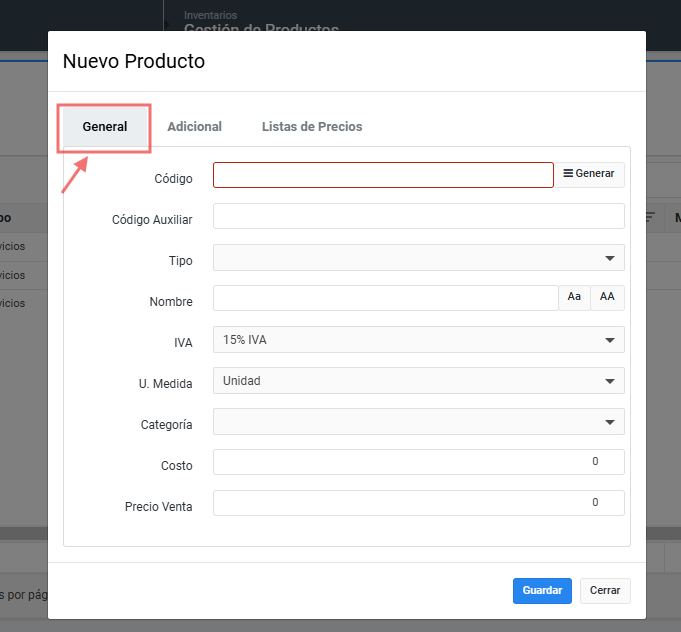This screenshot has height=632, width=681.
Task: Apply uppercase with the AA button
Action: [x=607, y=298]
